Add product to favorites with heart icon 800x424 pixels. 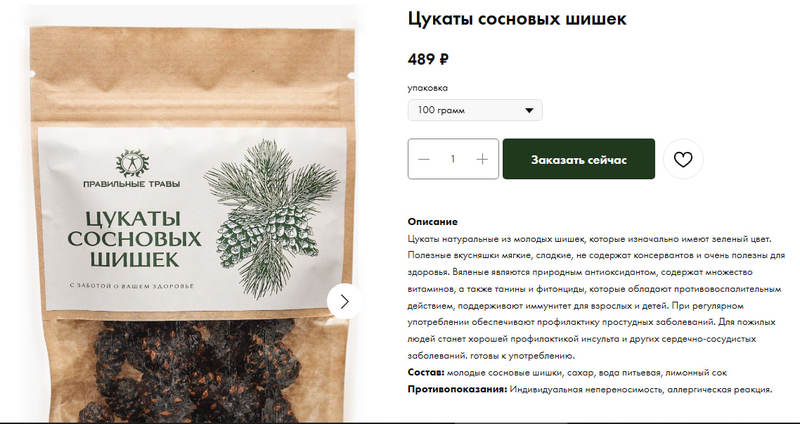pos(683,159)
